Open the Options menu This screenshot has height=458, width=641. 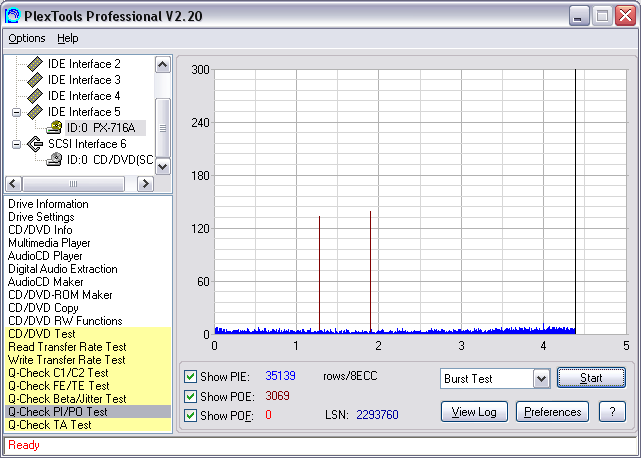[x=27, y=38]
